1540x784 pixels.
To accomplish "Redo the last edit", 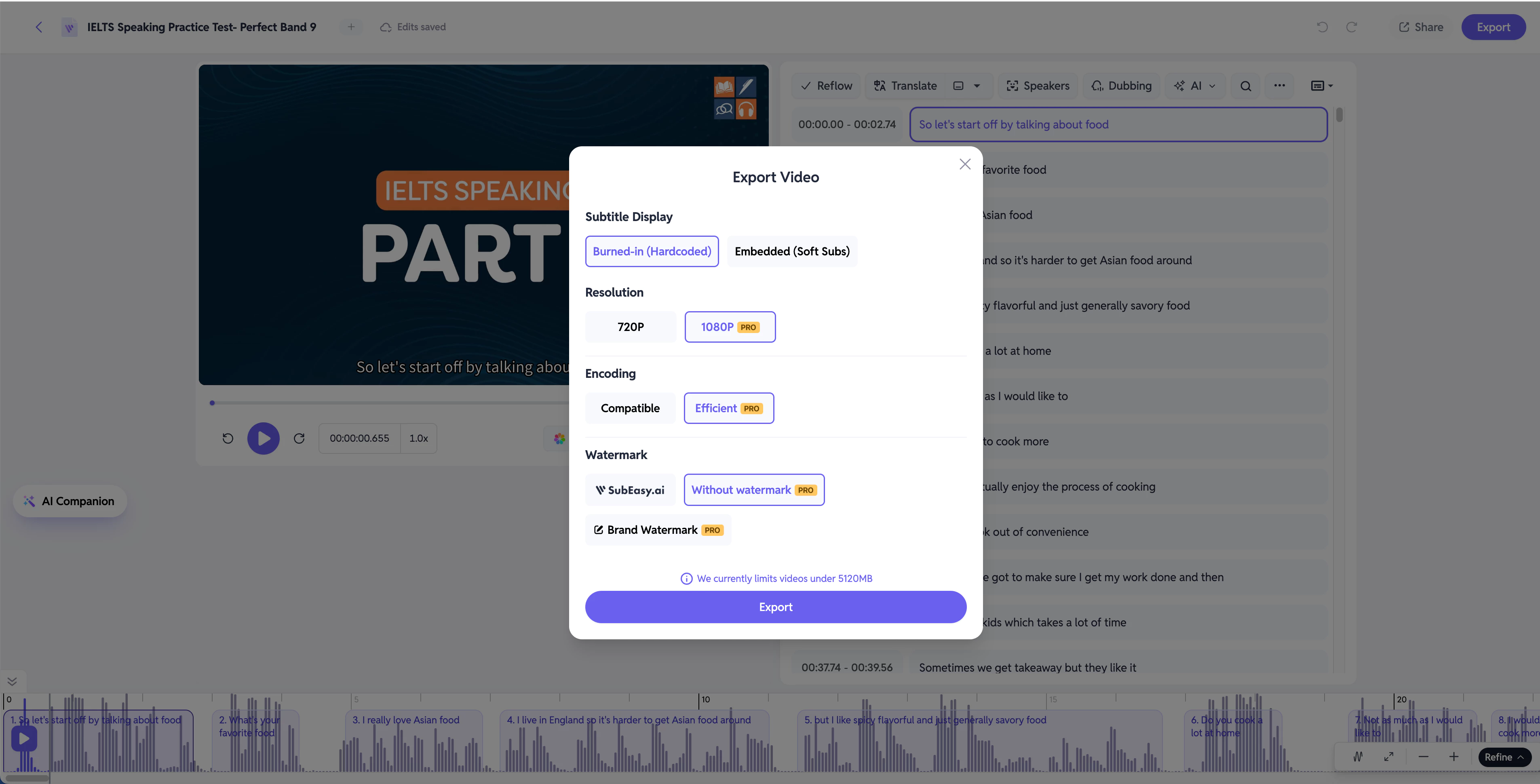I will (1352, 27).
